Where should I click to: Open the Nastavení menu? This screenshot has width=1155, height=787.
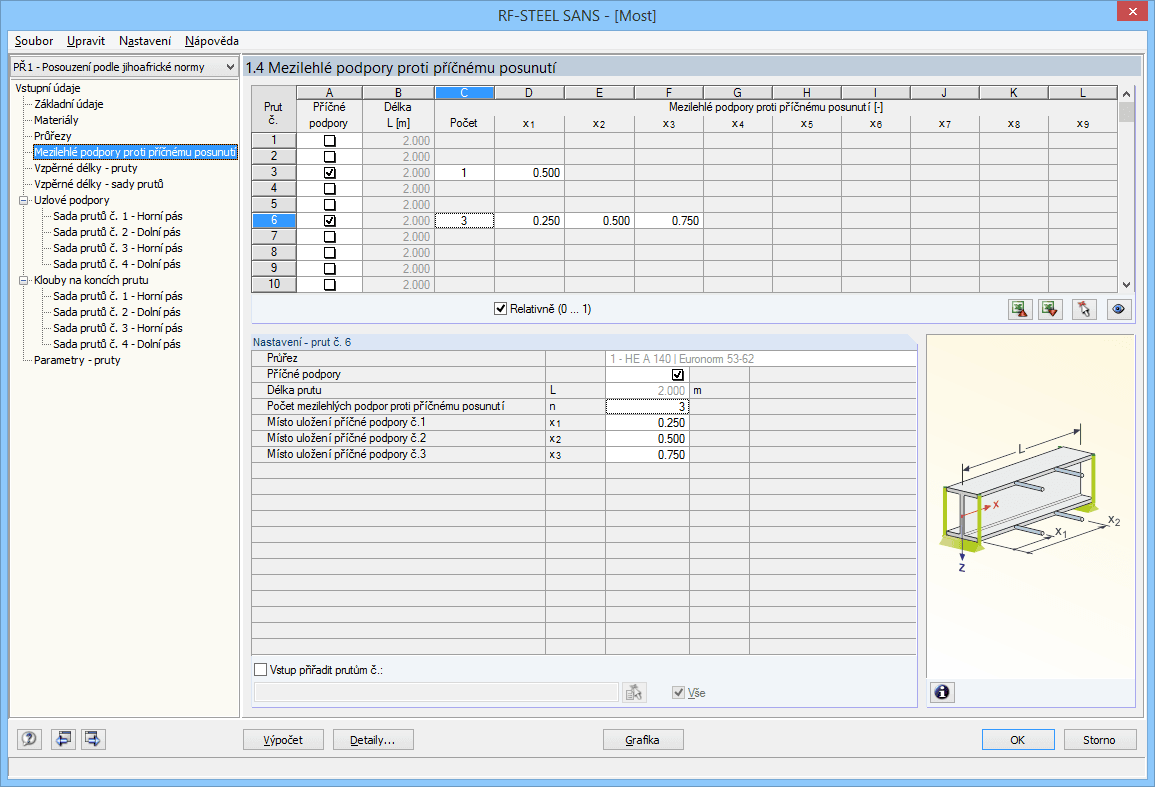pyautogui.click(x=145, y=41)
